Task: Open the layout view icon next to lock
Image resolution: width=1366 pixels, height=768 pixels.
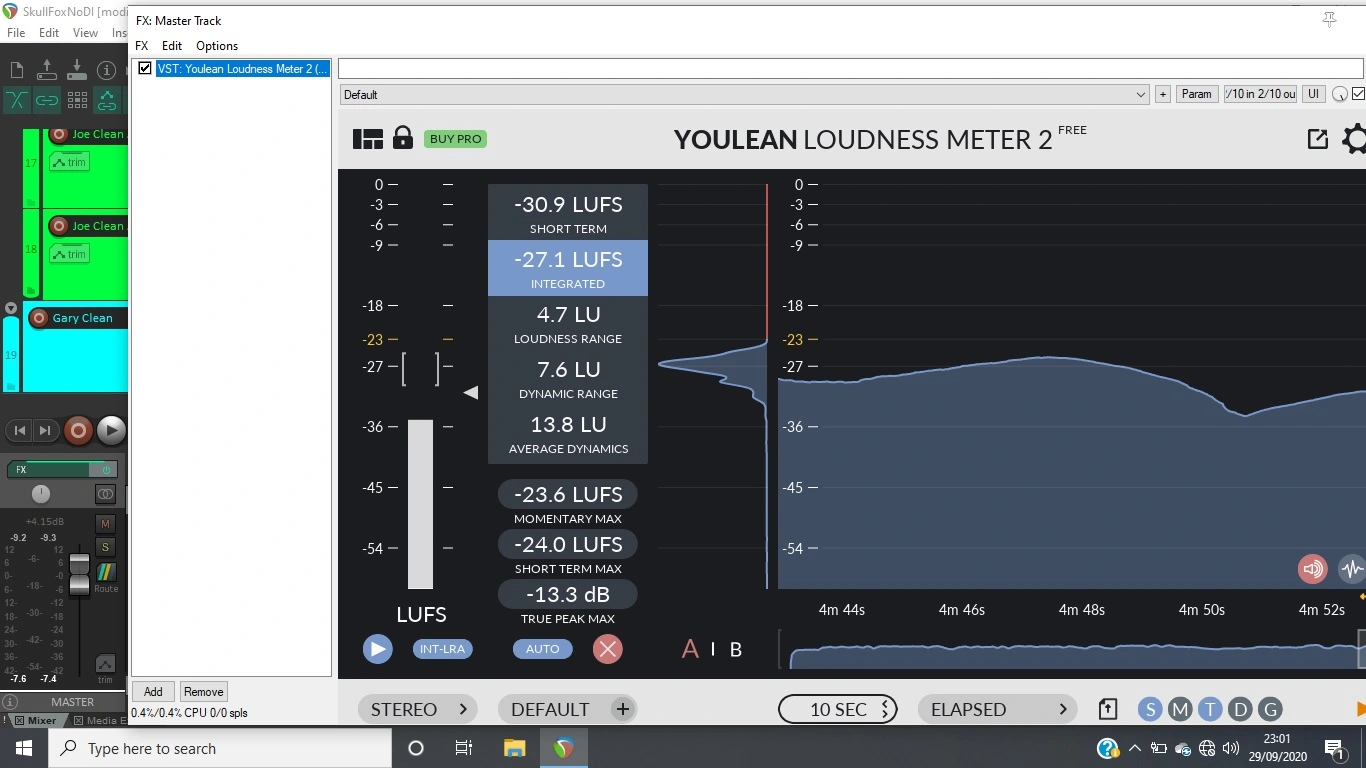Action: pyautogui.click(x=368, y=139)
